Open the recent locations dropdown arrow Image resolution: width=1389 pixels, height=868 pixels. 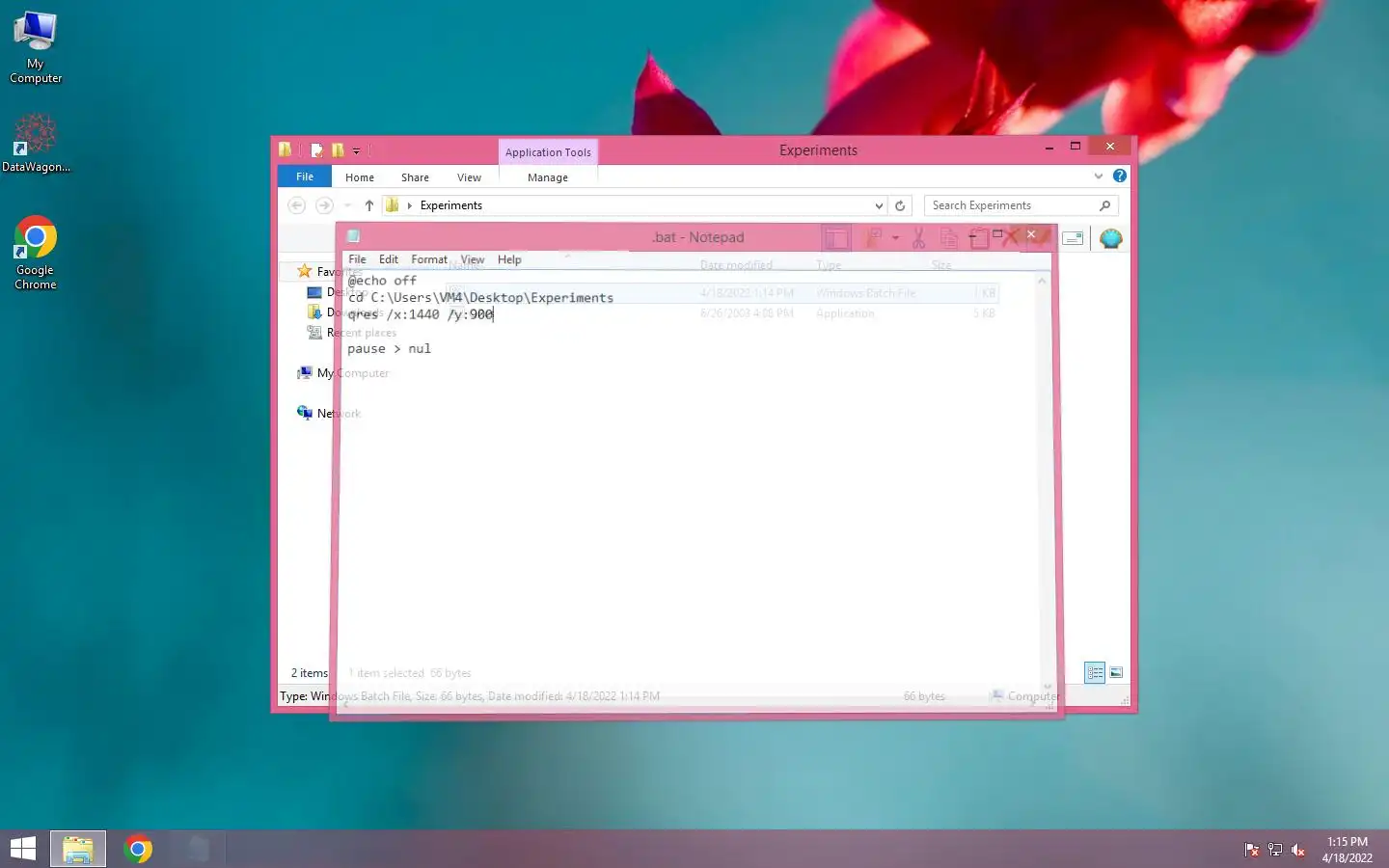(x=347, y=205)
